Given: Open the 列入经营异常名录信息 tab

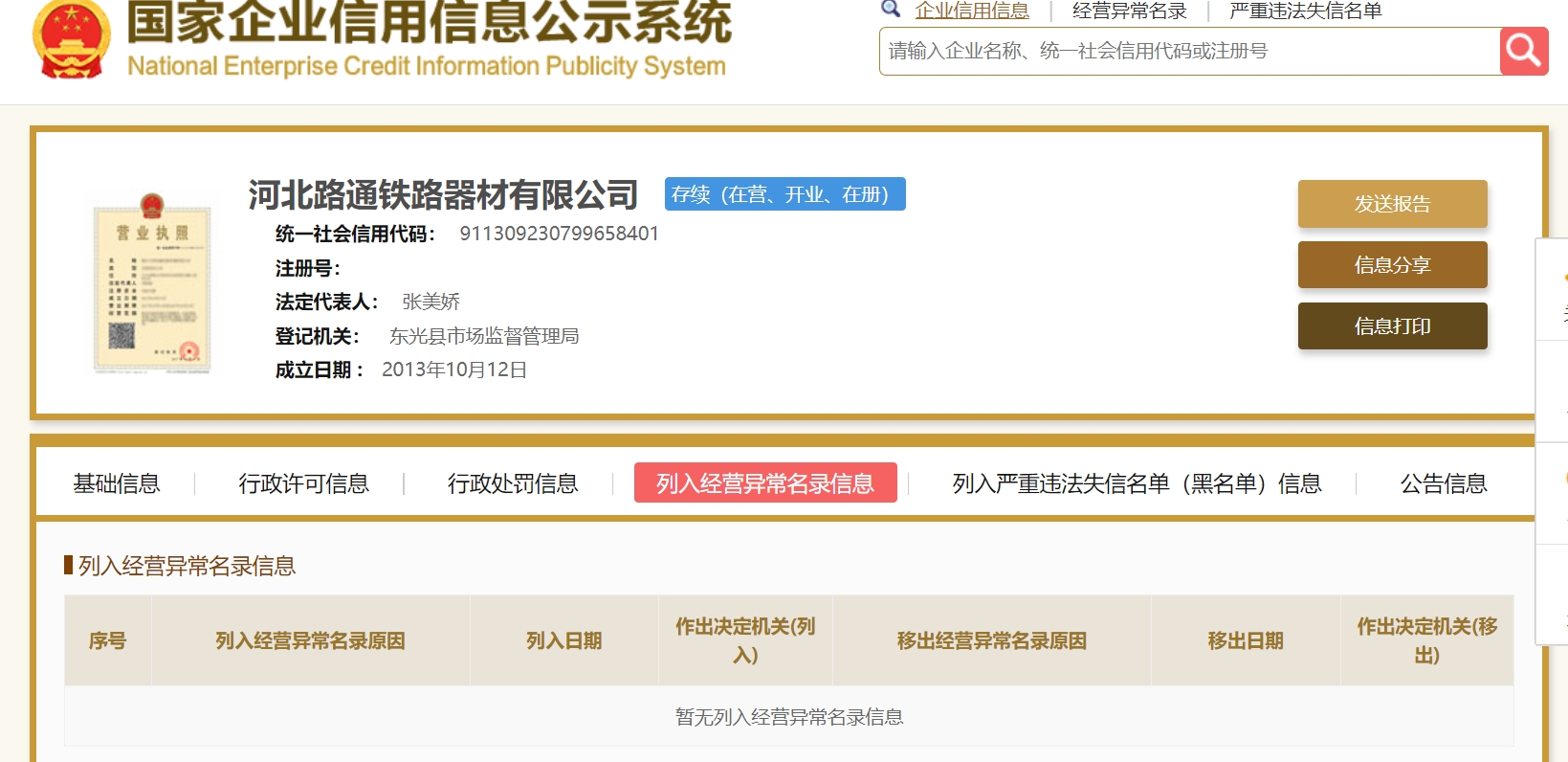Looking at the screenshot, I should tap(765, 482).
